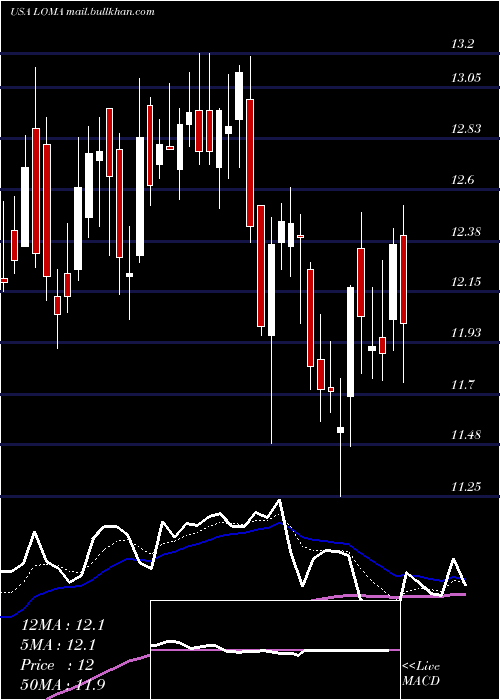Select the 11.7 price axis label
The height and width of the screenshot is (700, 500).
(x=462, y=384)
